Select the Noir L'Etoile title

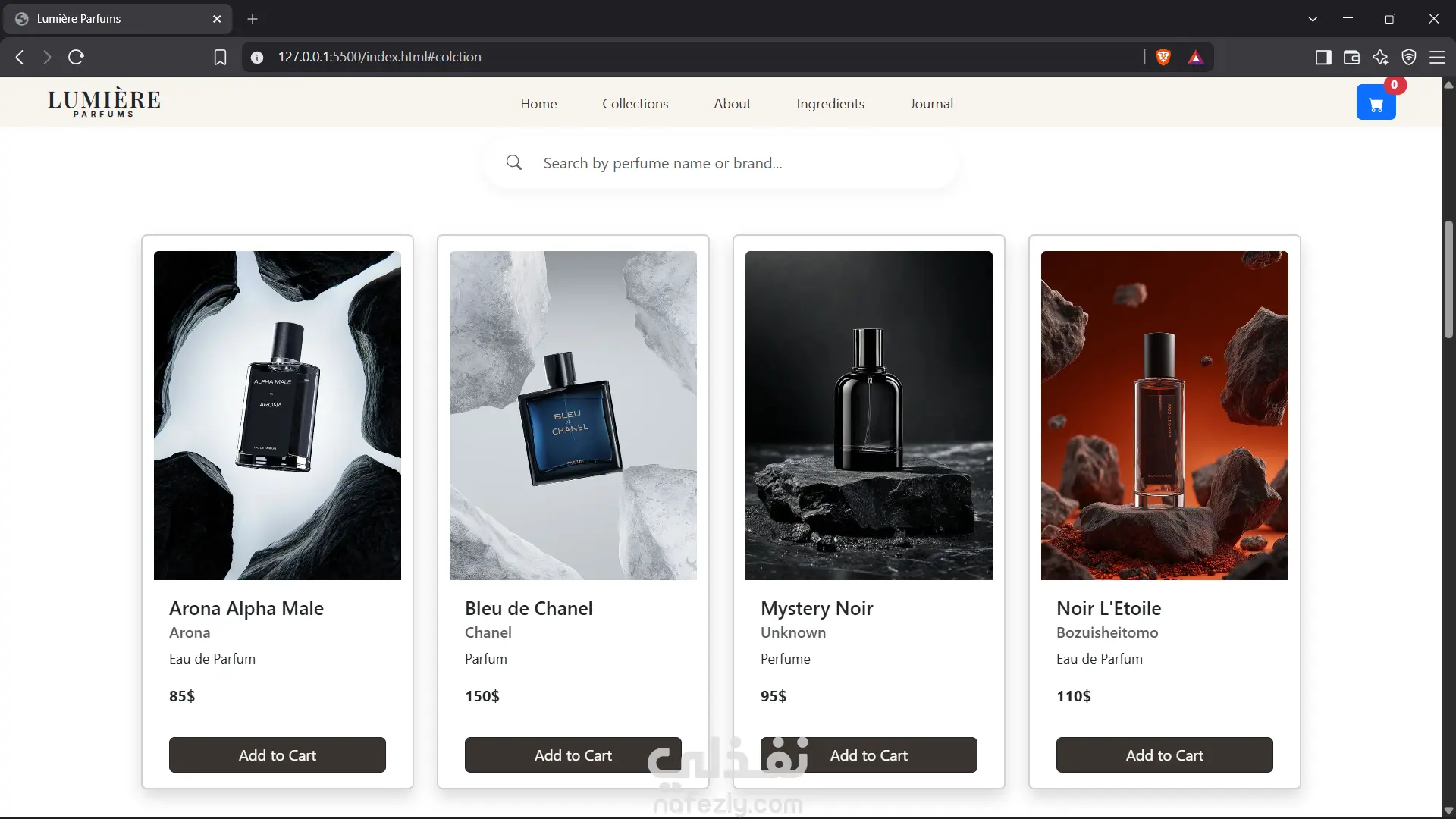(1109, 608)
